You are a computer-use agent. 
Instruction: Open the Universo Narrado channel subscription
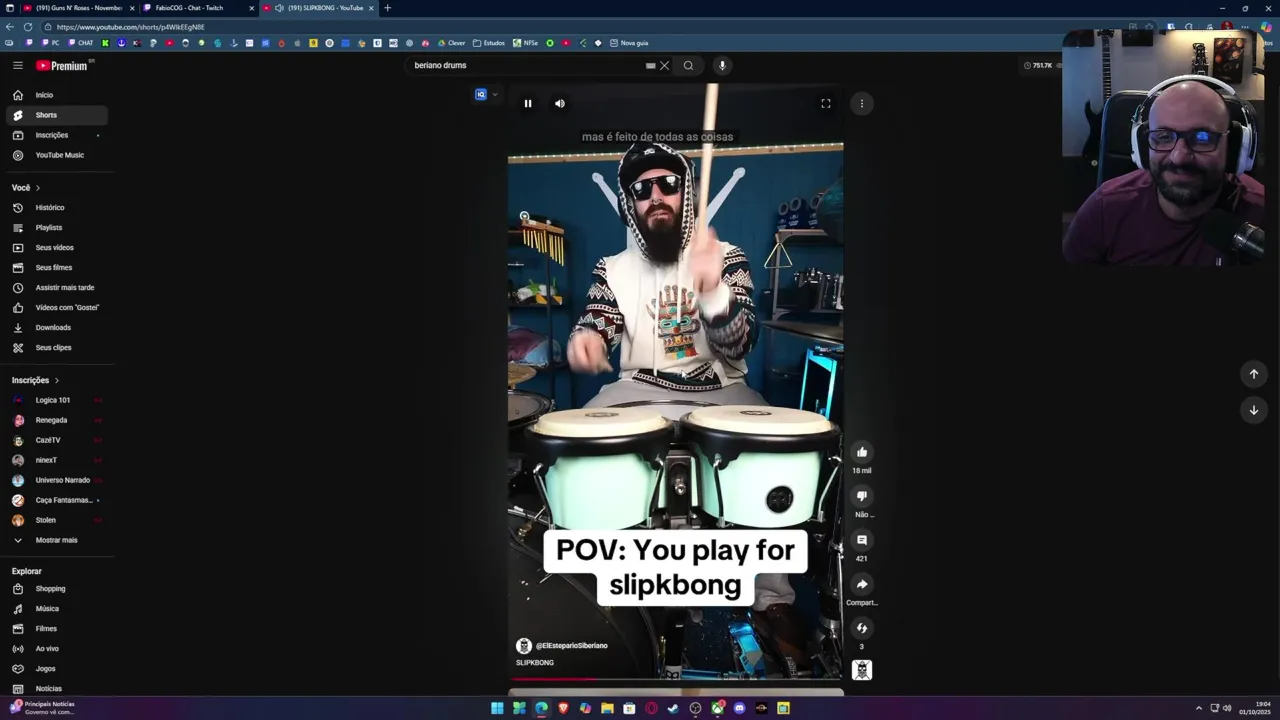pyautogui.click(x=56, y=480)
